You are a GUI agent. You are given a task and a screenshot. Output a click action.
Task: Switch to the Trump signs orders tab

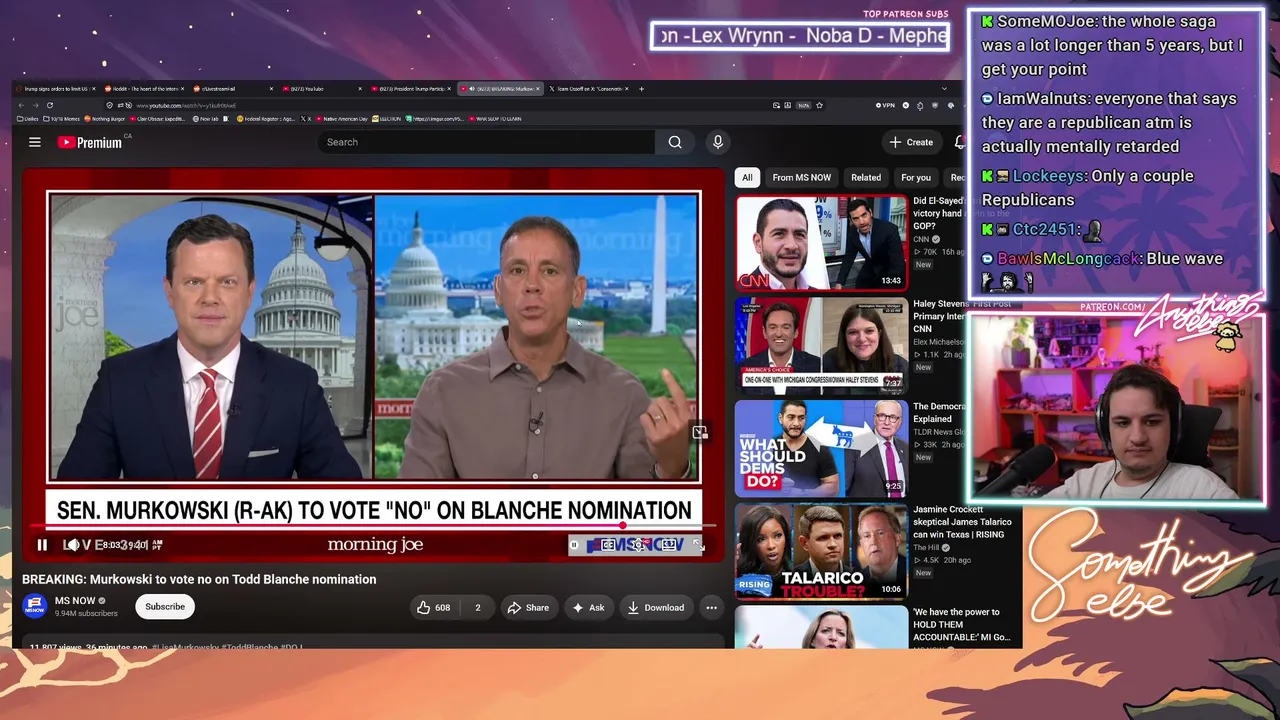pos(56,89)
